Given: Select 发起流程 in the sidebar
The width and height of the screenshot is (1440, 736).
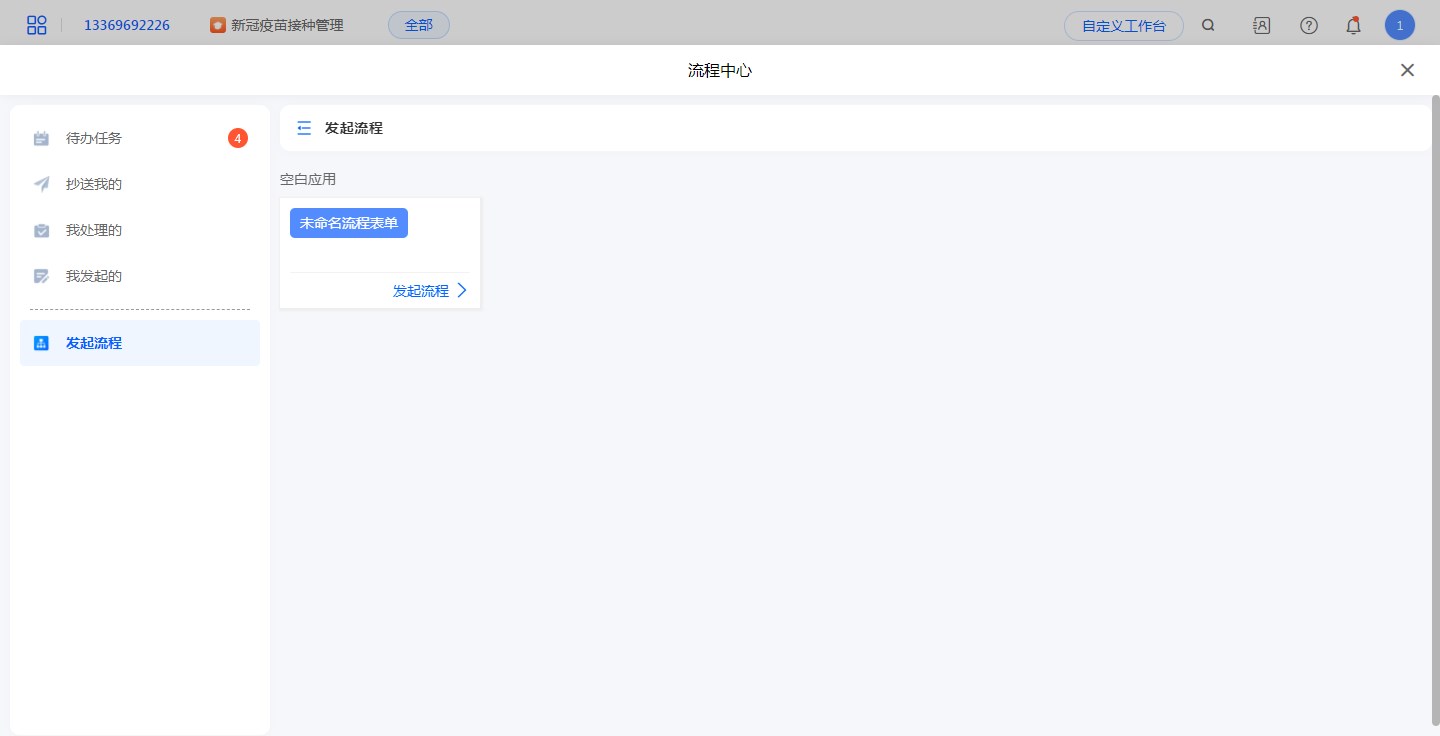Looking at the screenshot, I should pyautogui.click(x=94, y=343).
